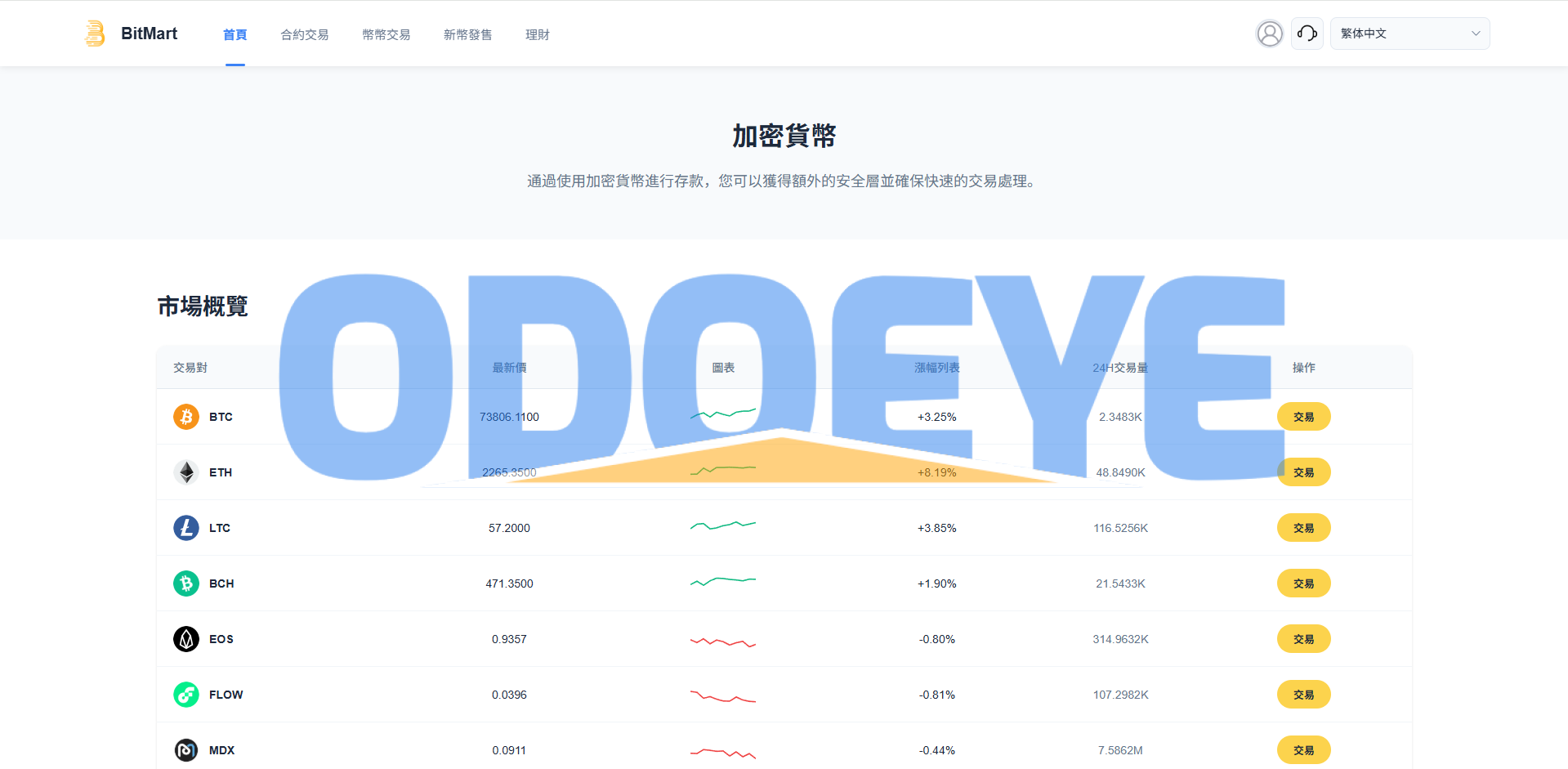The height and width of the screenshot is (769, 1568).
Task: Navigate to 新幣發售 page
Action: 468,34
